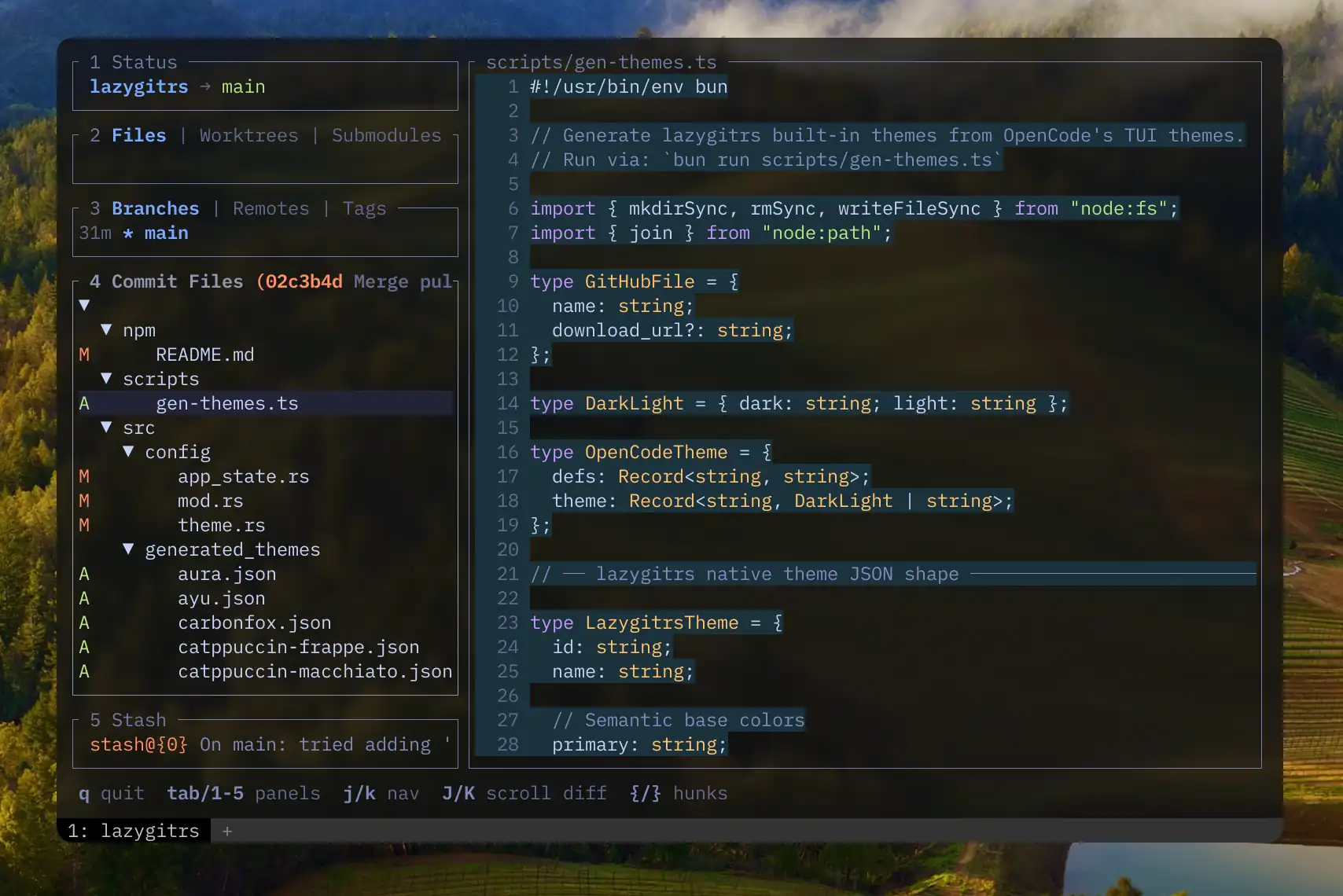Viewport: 1343px width, 896px height.
Task: Click the type GitHubFile line
Action: [x=635, y=281]
